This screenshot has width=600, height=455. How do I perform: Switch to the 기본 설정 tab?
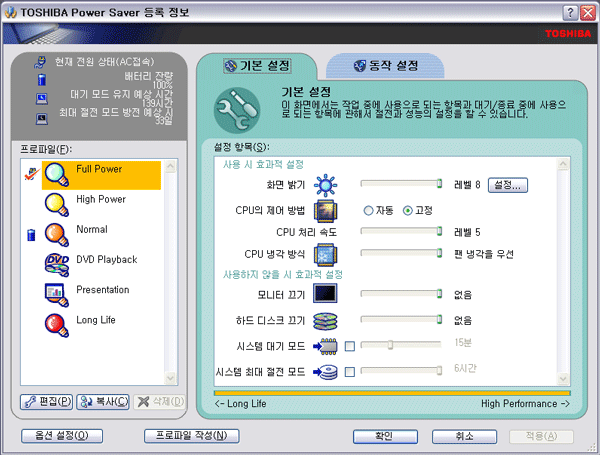[257, 66]
